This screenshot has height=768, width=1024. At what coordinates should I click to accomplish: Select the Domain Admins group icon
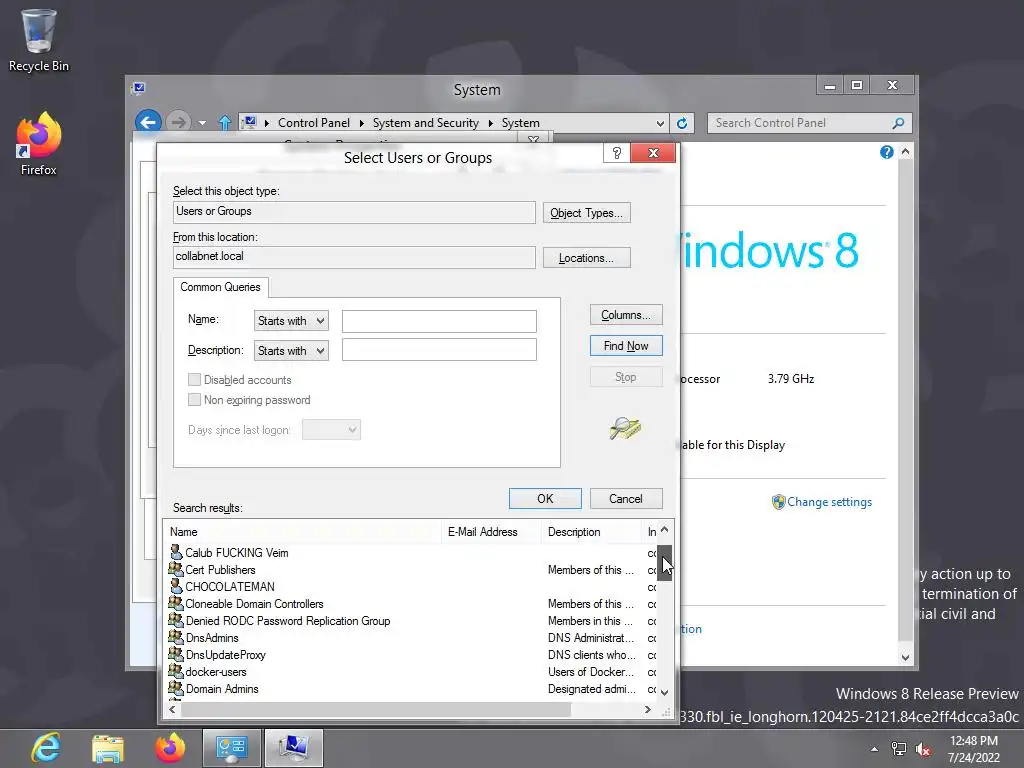coord(176,688)
